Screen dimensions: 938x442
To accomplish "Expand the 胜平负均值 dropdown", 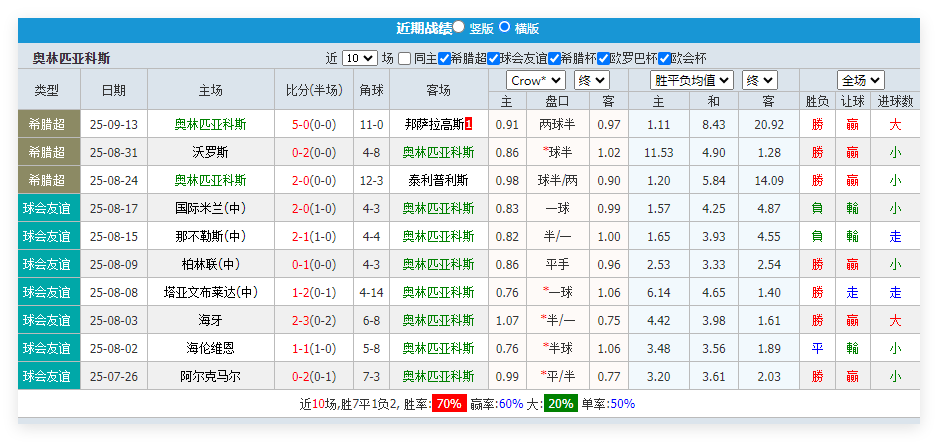I will click(692, 80).
